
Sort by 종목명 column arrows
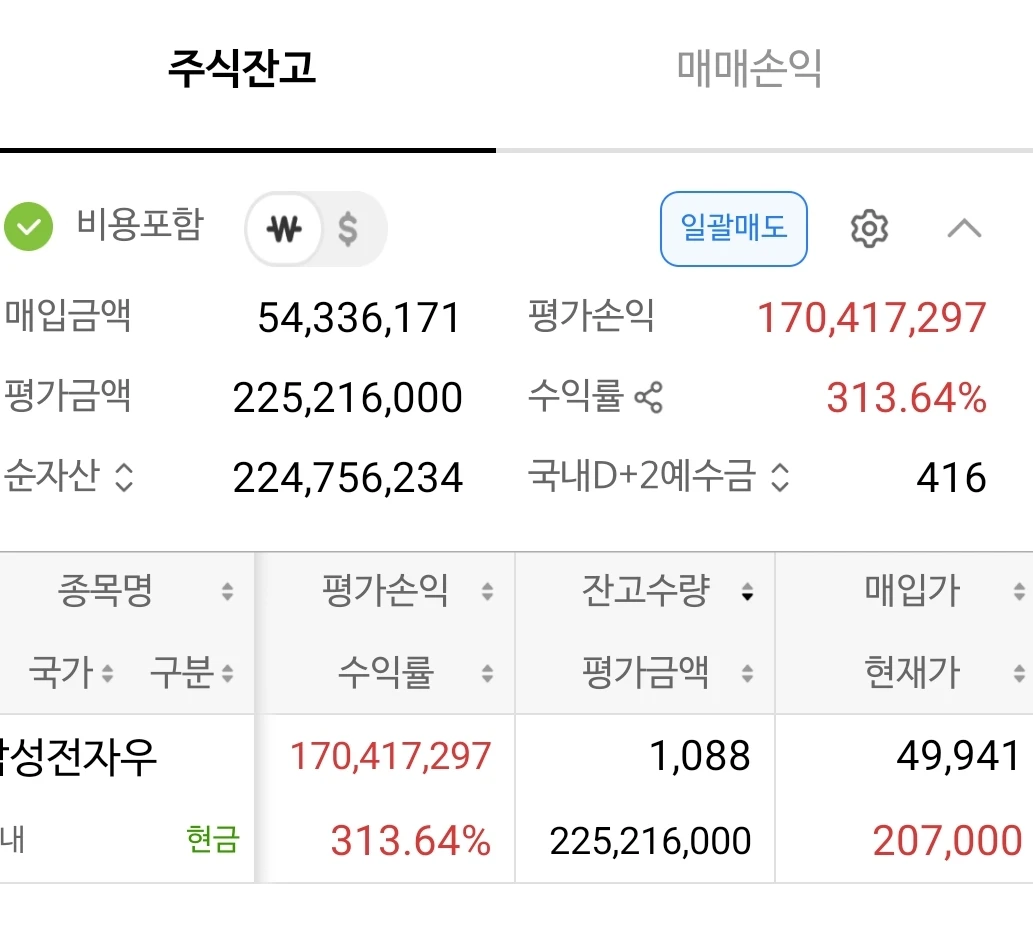coord(227,591)
